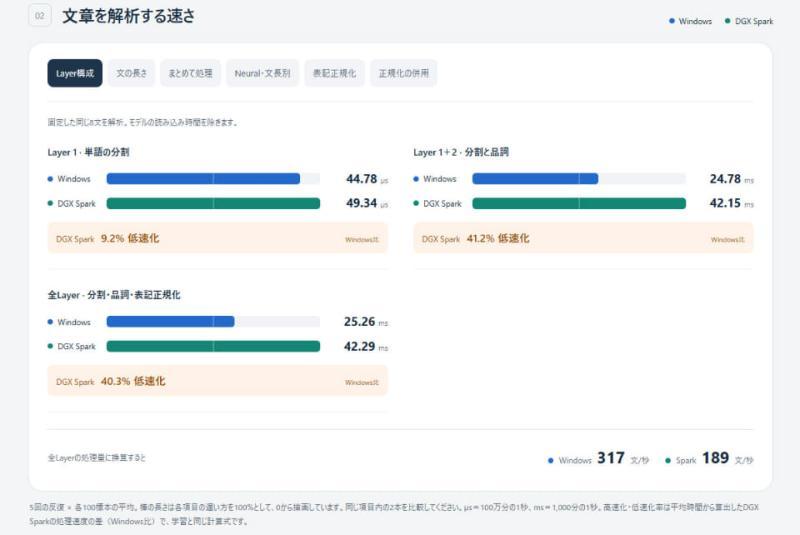
Task: Click Windows比 label in the 40.3% callout
Action: [362, 383]
